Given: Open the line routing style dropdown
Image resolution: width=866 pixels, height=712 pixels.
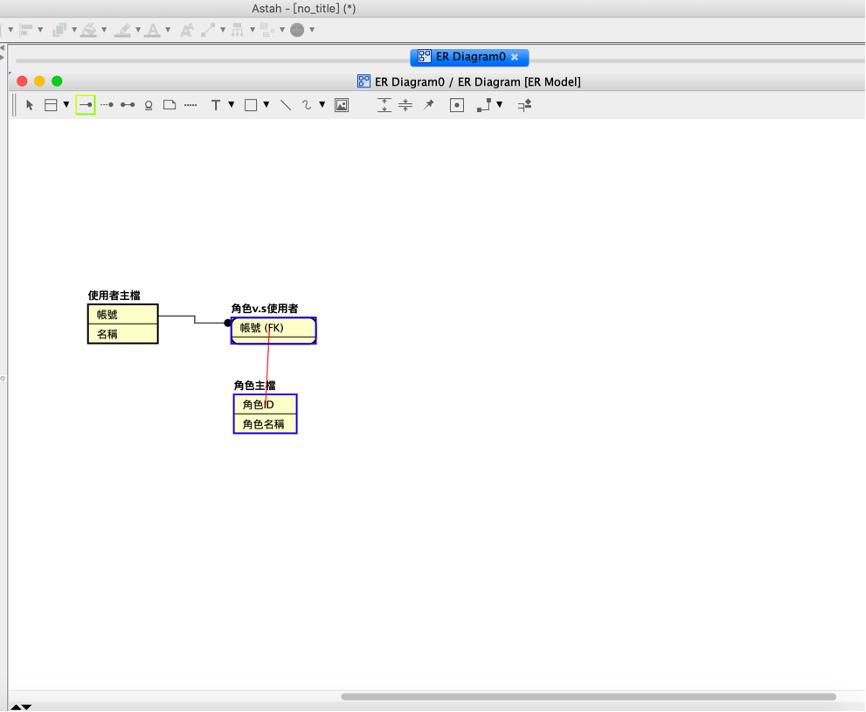Looking at the screenshot, I should pyautogui.click(x=499, y=104).
